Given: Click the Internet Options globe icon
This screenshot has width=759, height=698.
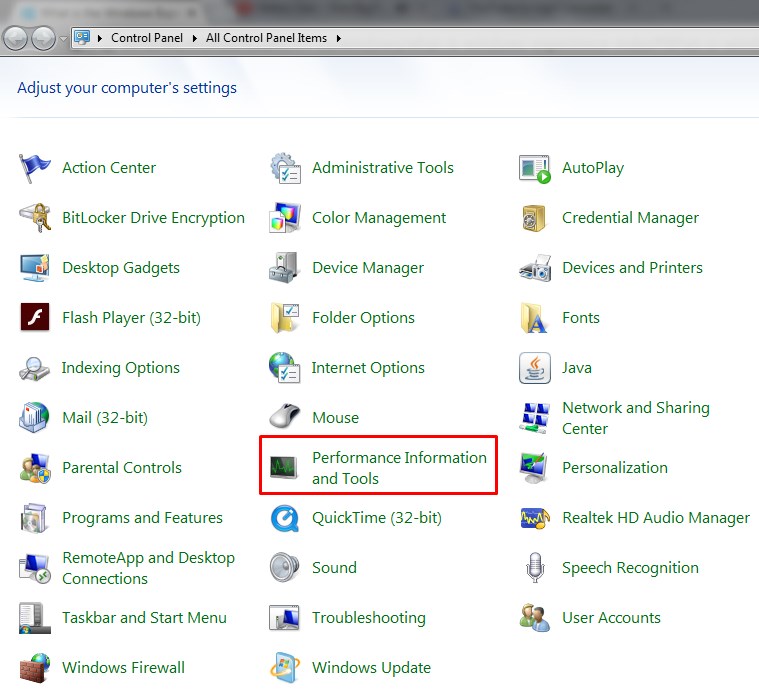Looking at the screenshot, I should [285, 368].
